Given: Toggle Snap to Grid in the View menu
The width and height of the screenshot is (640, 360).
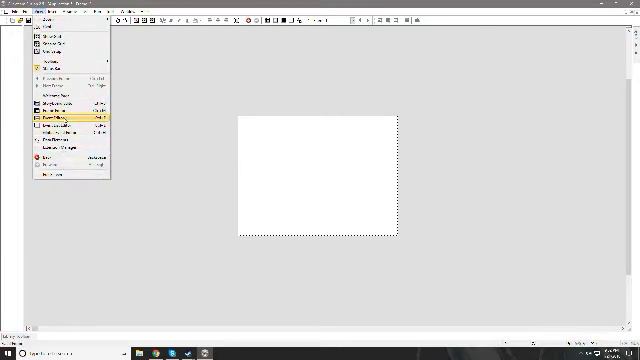Looking at the screenshot, I should [x=71, y=44].
